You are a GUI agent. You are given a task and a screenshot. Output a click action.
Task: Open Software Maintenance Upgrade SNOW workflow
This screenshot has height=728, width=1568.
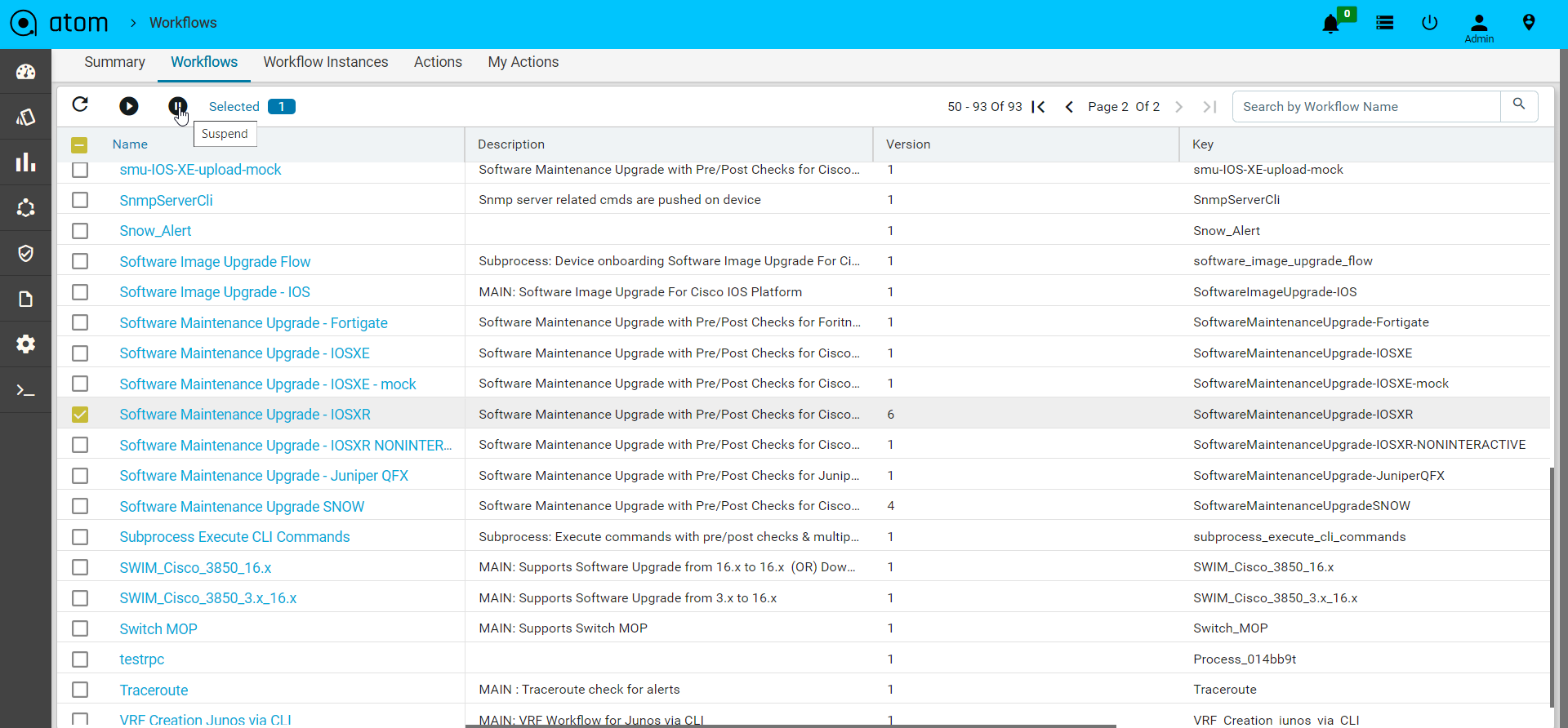click(242, 507)
